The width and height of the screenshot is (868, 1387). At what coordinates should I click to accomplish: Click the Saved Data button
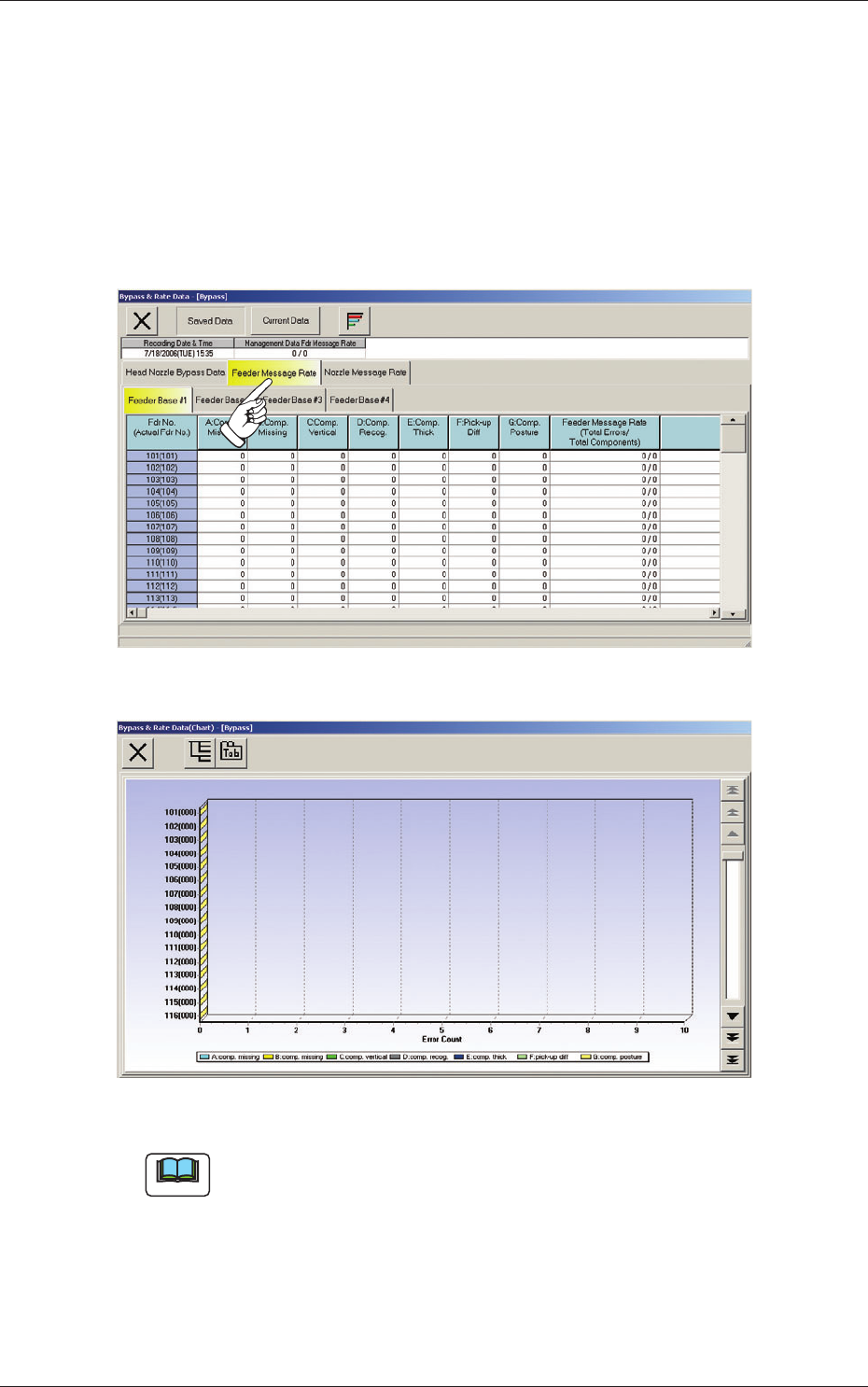pos(210,321)
